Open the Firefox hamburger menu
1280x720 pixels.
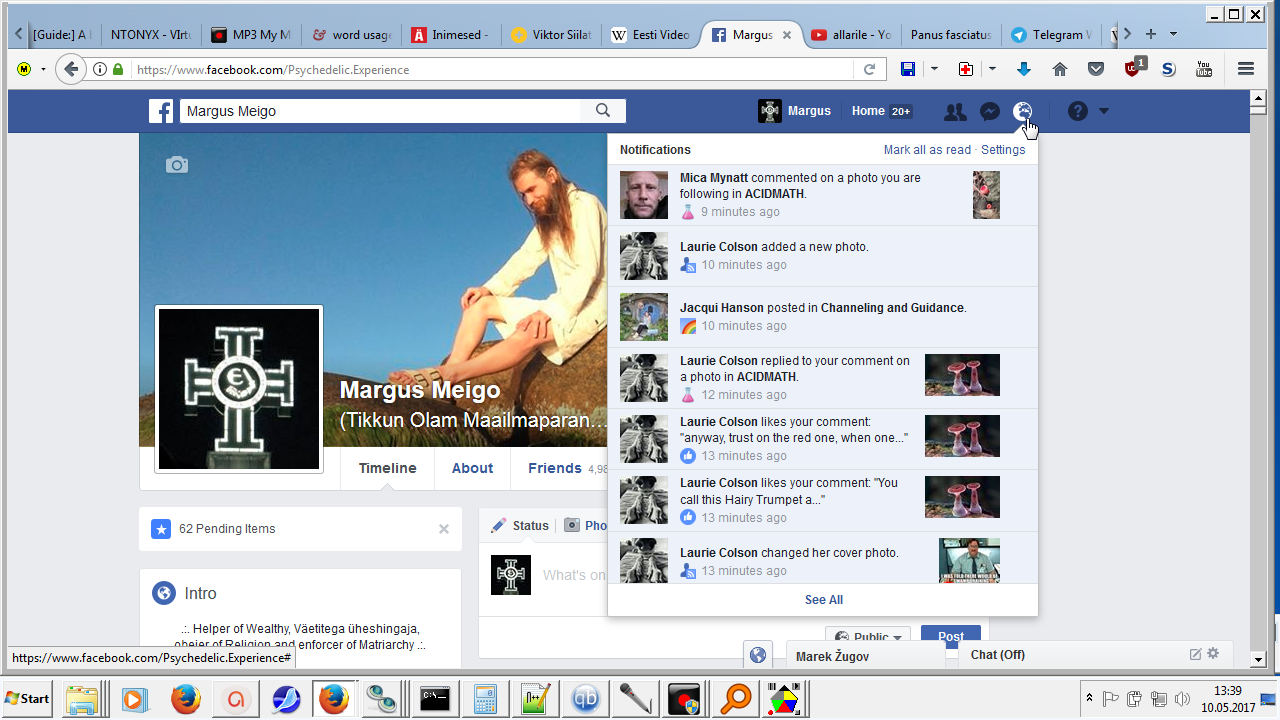tap(1246, 69)
